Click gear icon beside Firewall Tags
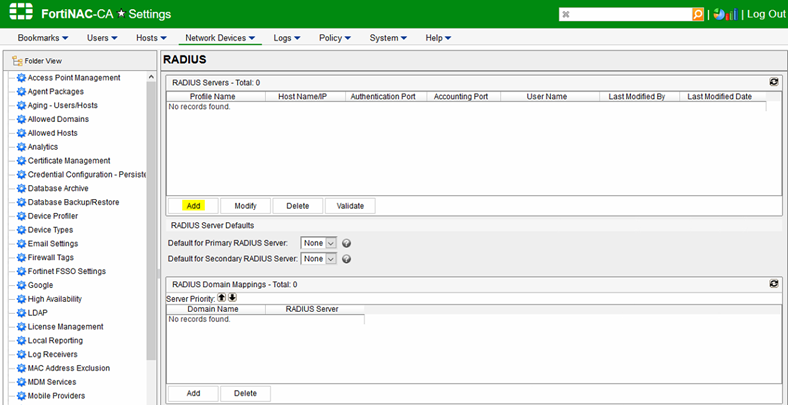 pyautogui.click(x=21, y=257)
